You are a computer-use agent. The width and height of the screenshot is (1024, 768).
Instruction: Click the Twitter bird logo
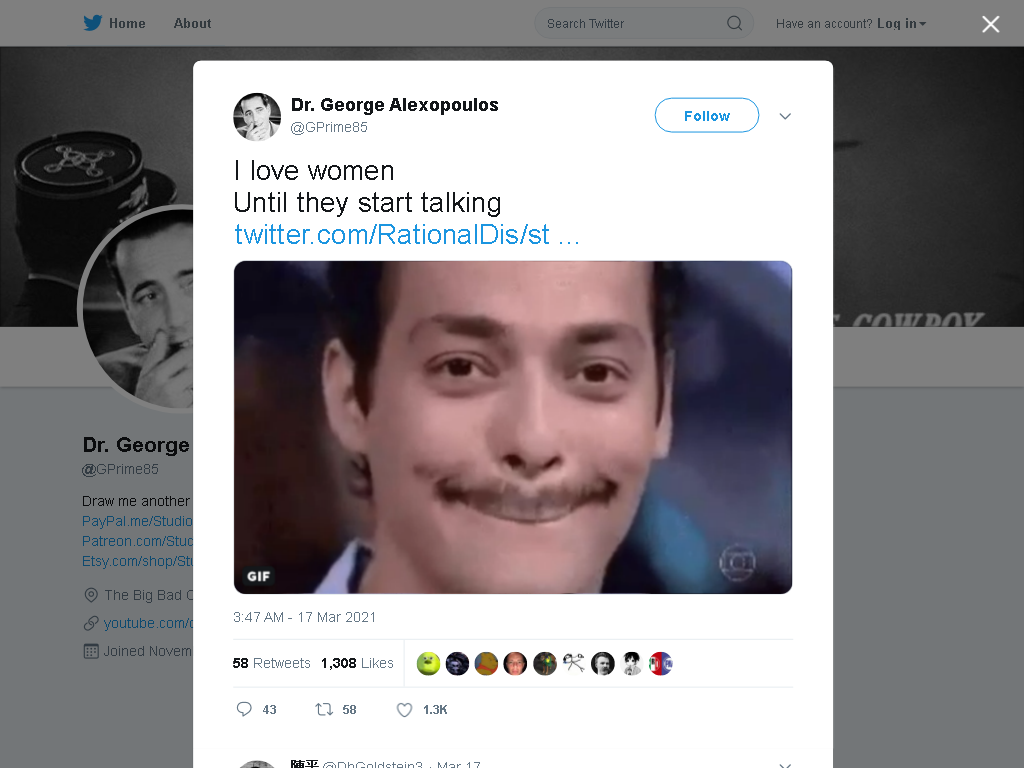click(92, 24)
